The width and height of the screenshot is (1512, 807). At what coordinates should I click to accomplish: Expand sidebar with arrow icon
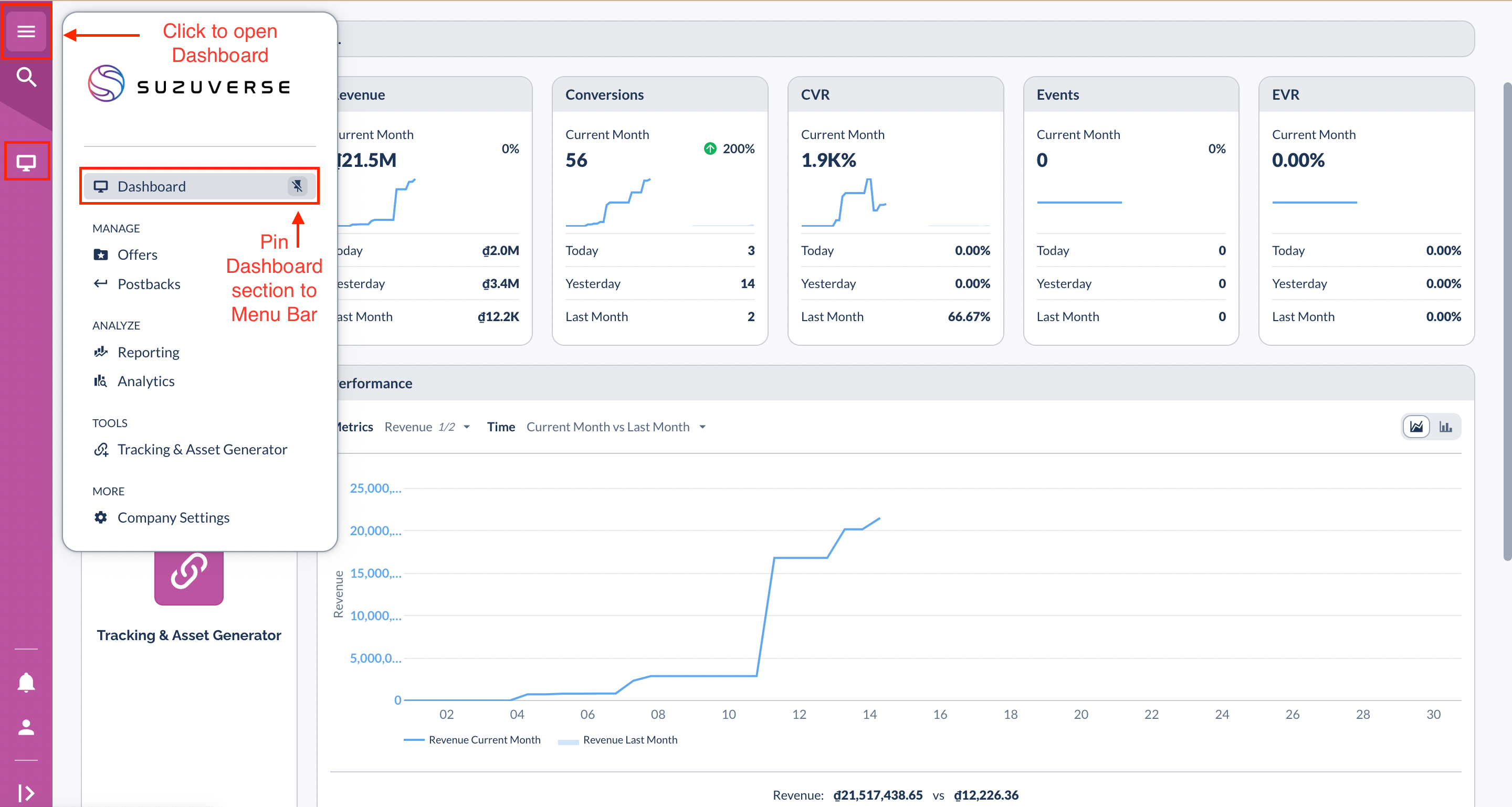pos(26,792)
